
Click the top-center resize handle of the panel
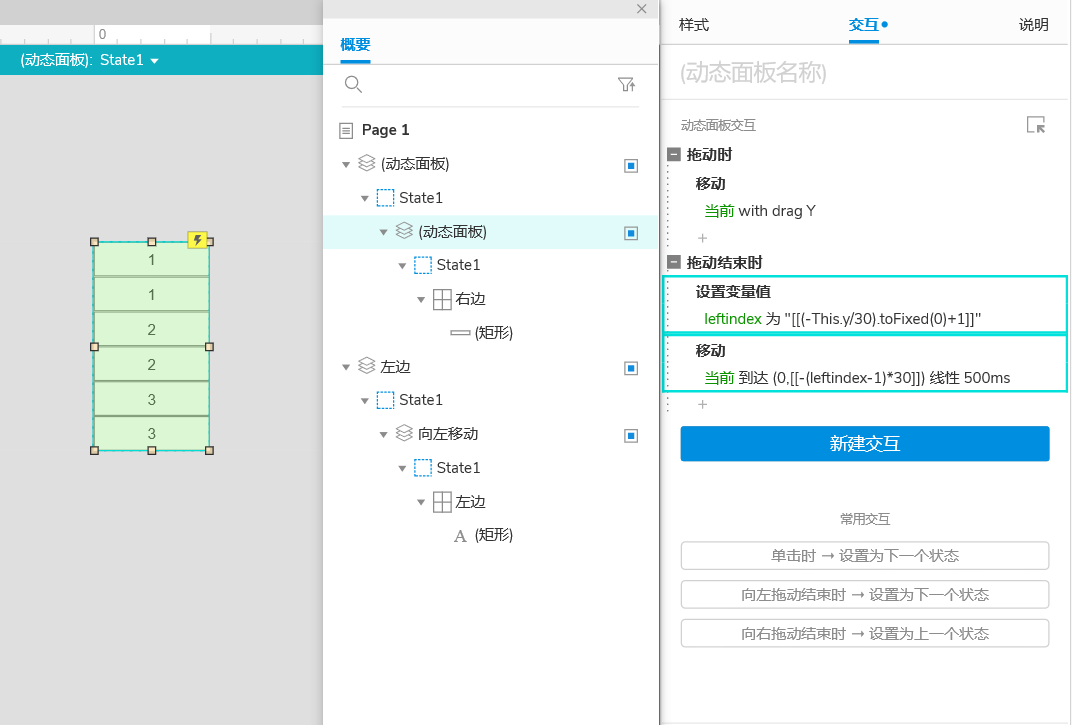152,242
